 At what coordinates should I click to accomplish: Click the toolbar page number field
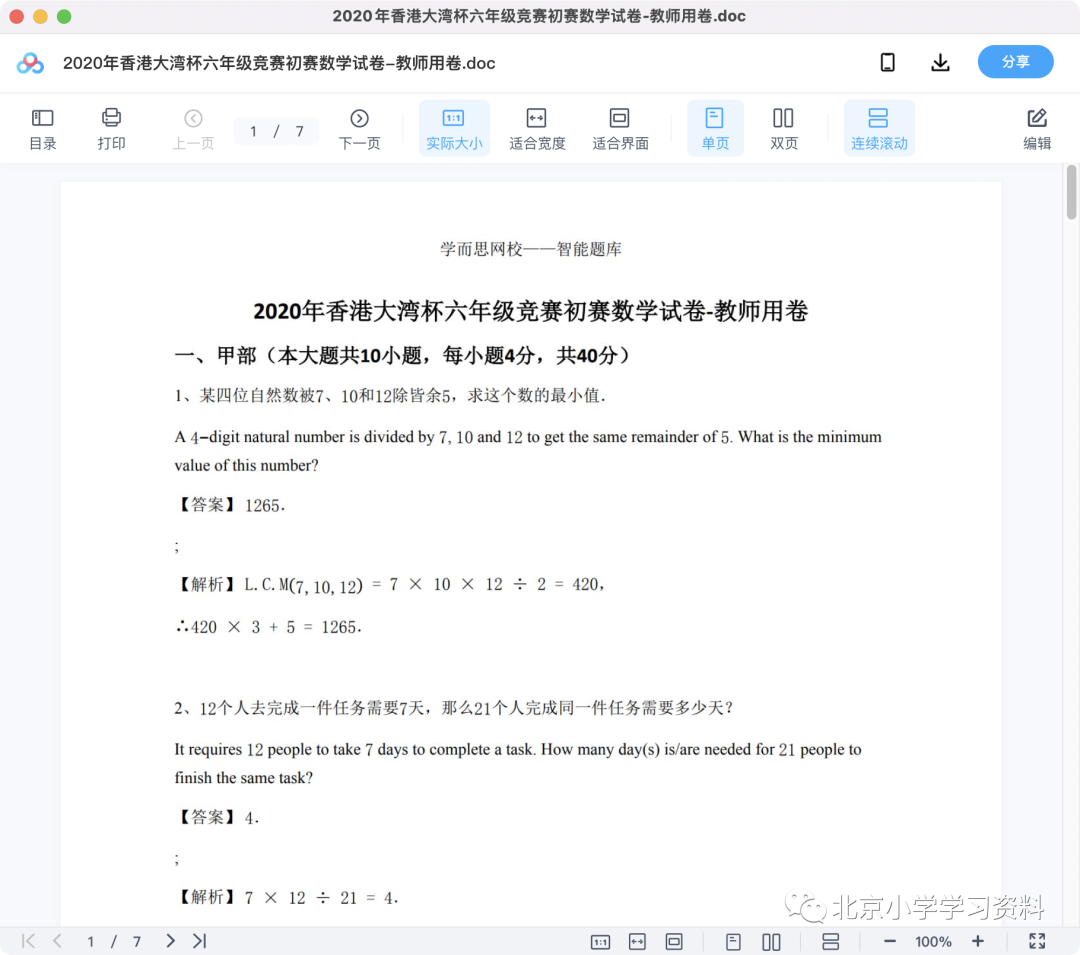(276, 132)
